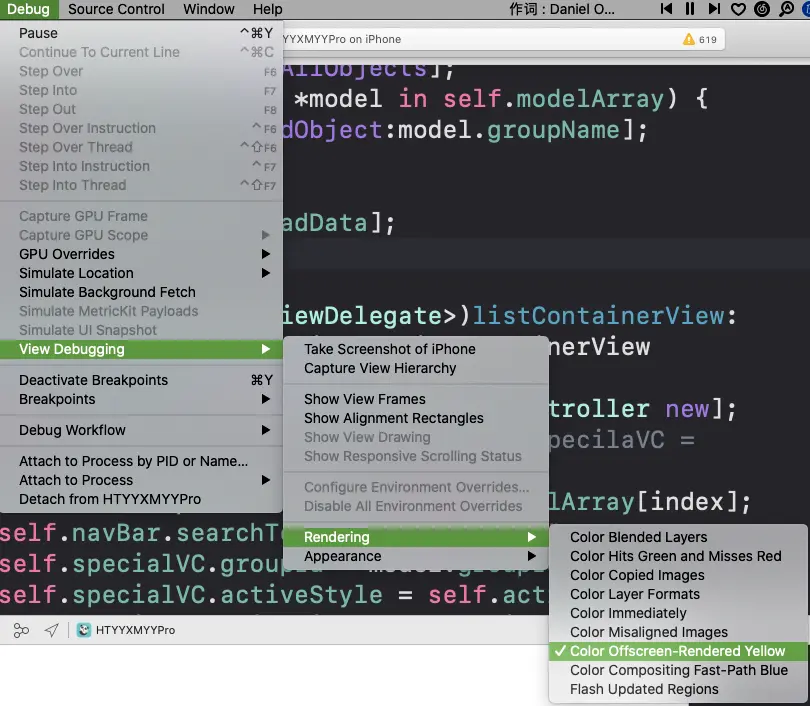The image size is (810, 706).
Task: Pause music playback in menu bar
Action: [690, 9]
